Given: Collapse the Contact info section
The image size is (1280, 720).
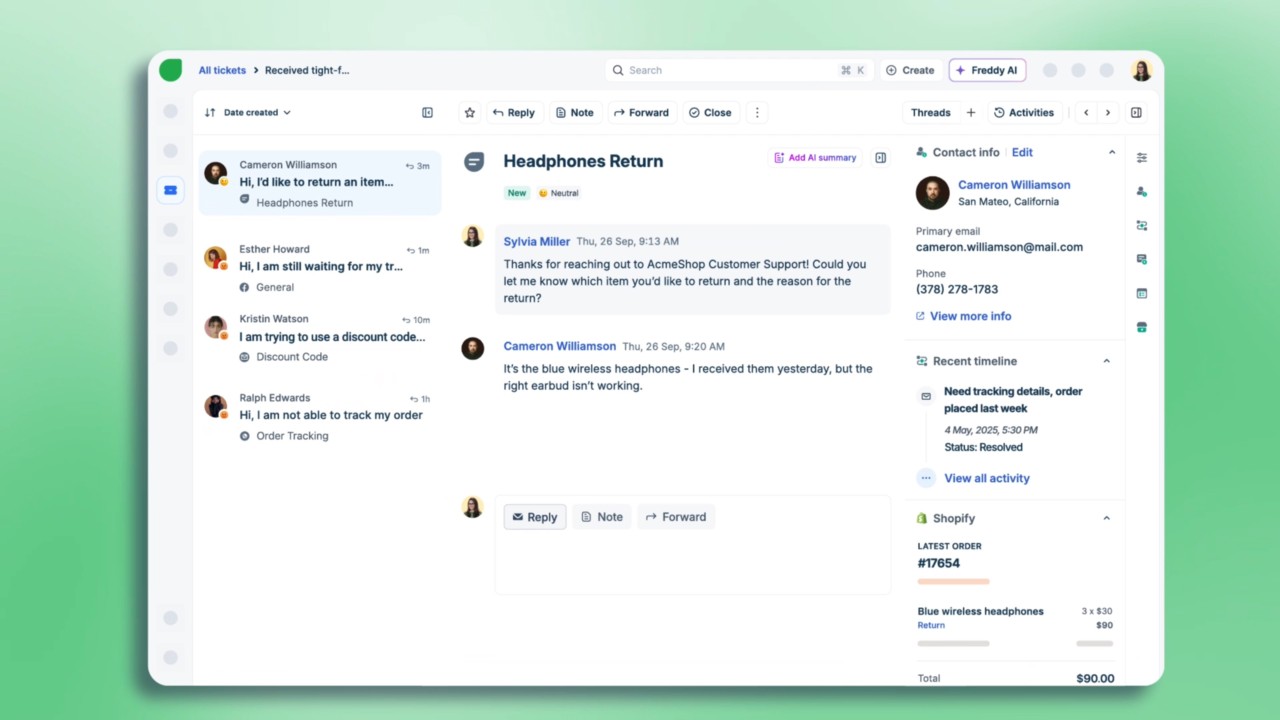Looking at the screenshot, I should click(1111, 153).
